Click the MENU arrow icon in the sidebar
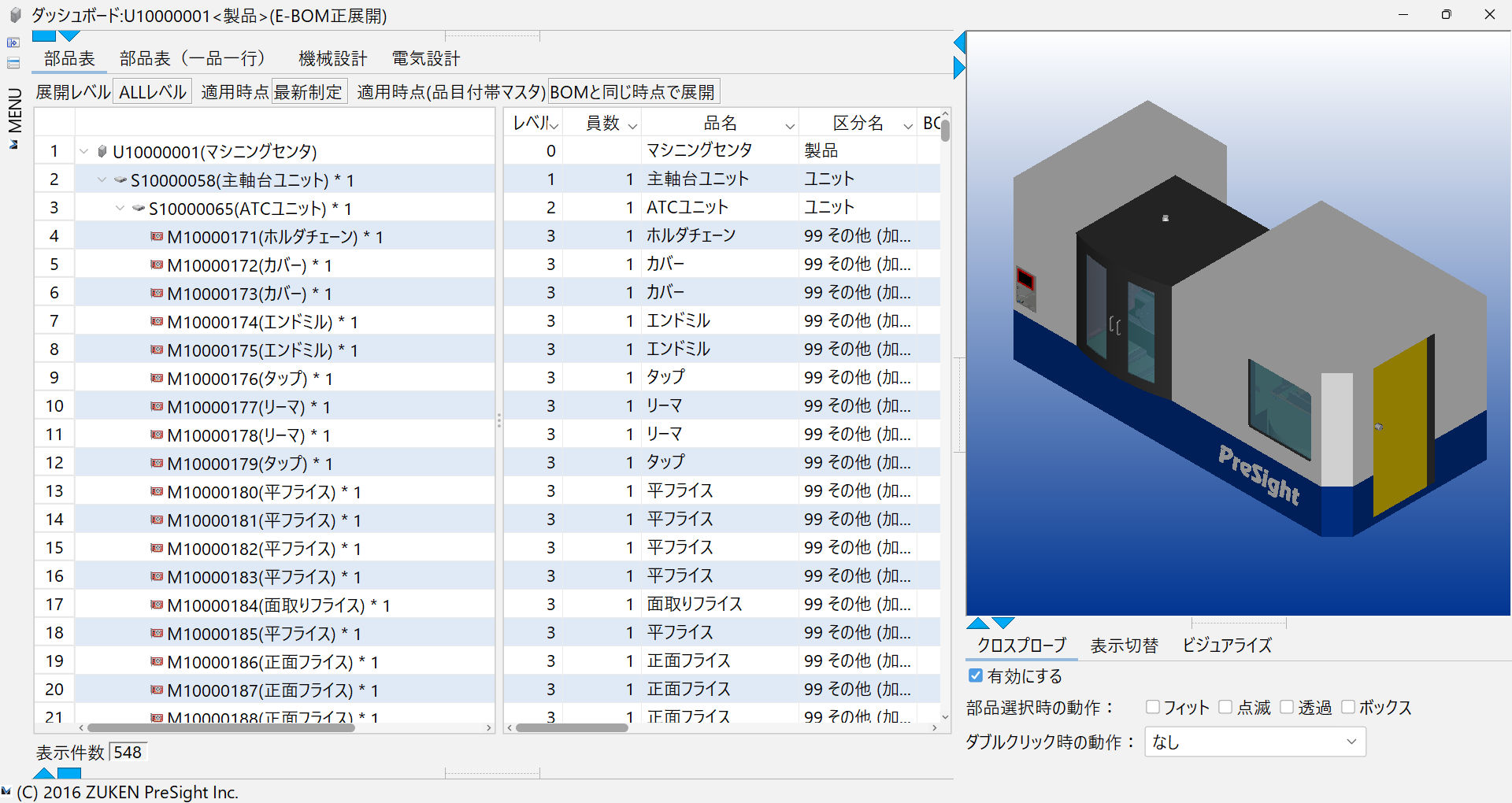The height and width of the screenshot is (803, 1512). point(13,145)
